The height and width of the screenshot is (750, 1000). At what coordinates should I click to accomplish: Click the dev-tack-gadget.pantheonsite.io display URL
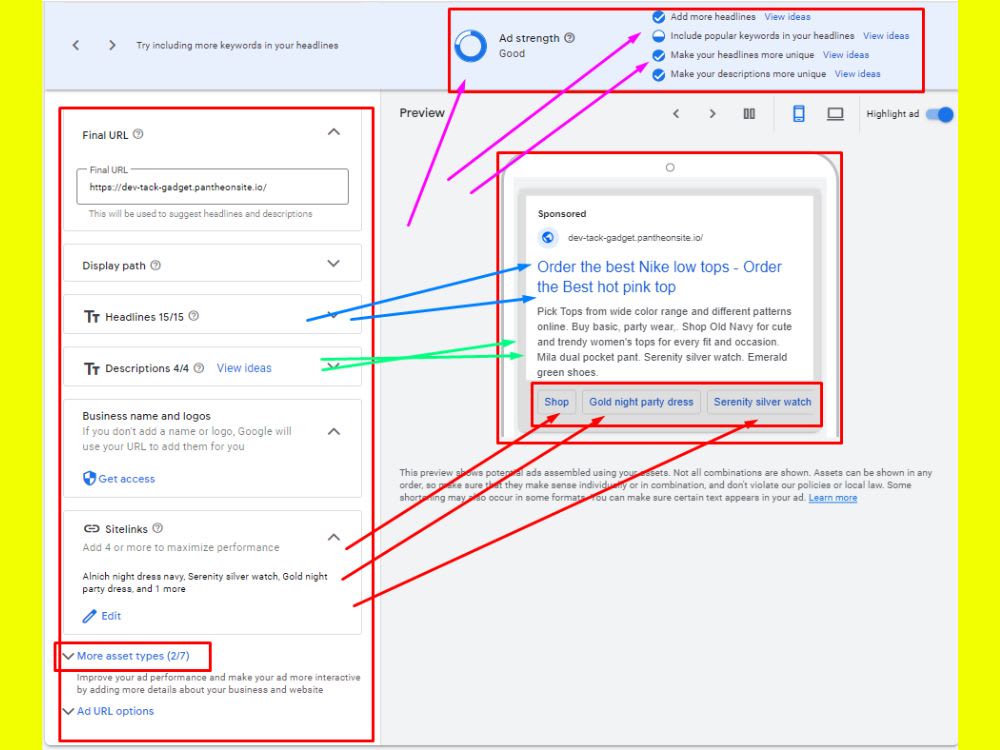coord(635,237)
